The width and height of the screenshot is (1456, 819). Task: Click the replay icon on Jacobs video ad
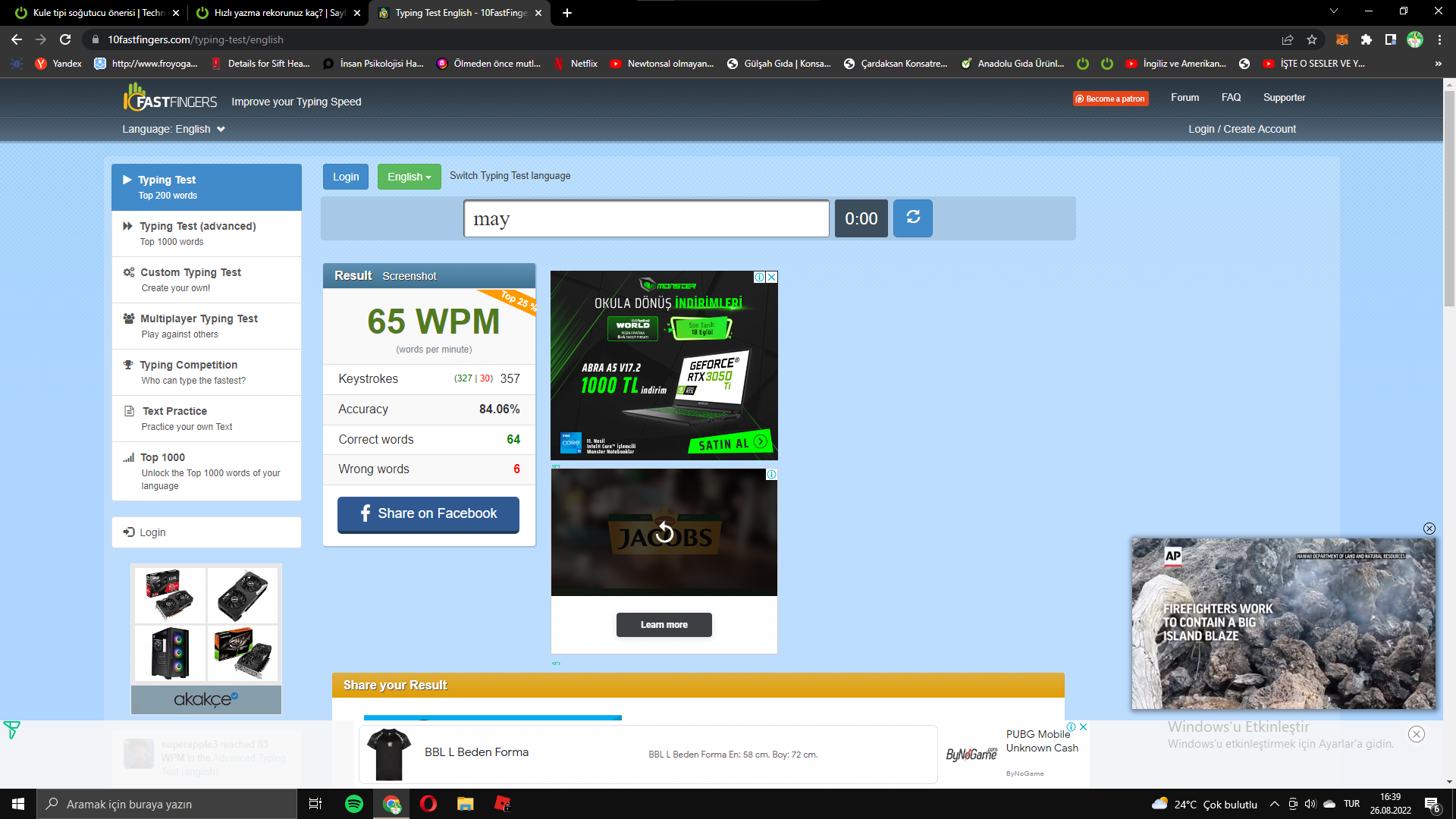[x=664, y=532]
